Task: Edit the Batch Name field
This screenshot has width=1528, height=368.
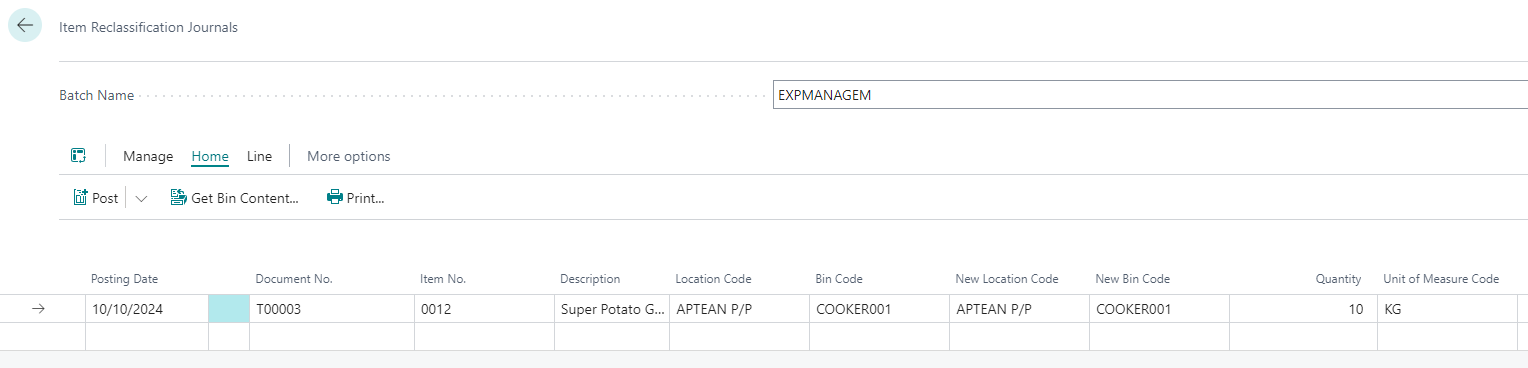Action: [1150, 95]
